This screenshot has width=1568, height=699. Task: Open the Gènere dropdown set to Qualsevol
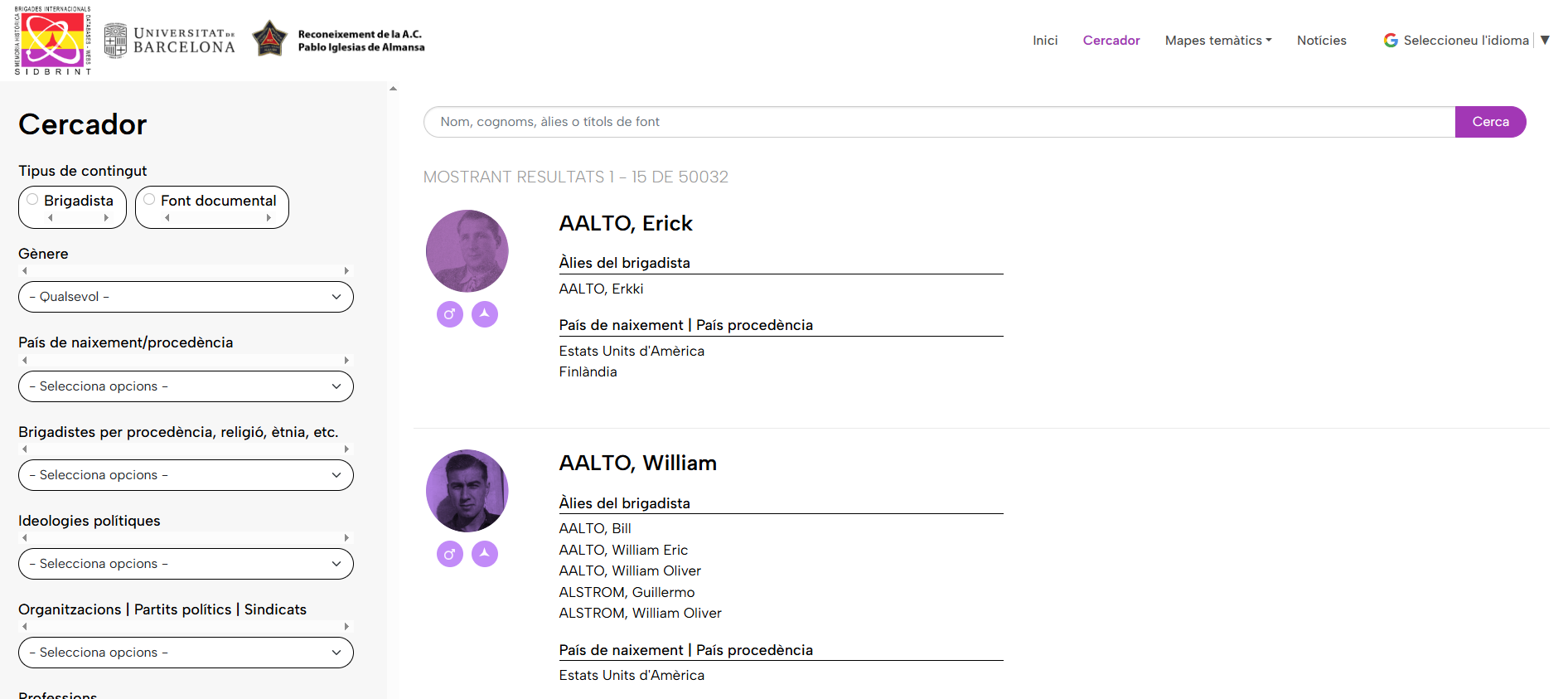pos(186,297)
